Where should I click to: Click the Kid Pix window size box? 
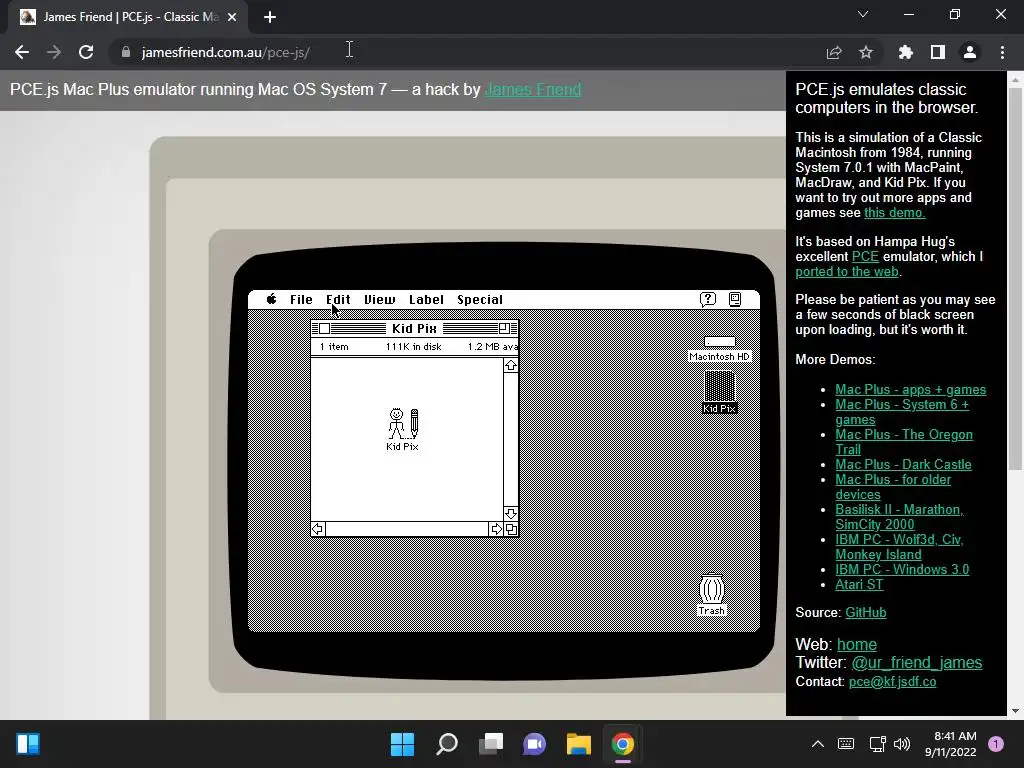click(x=511, y=529)
